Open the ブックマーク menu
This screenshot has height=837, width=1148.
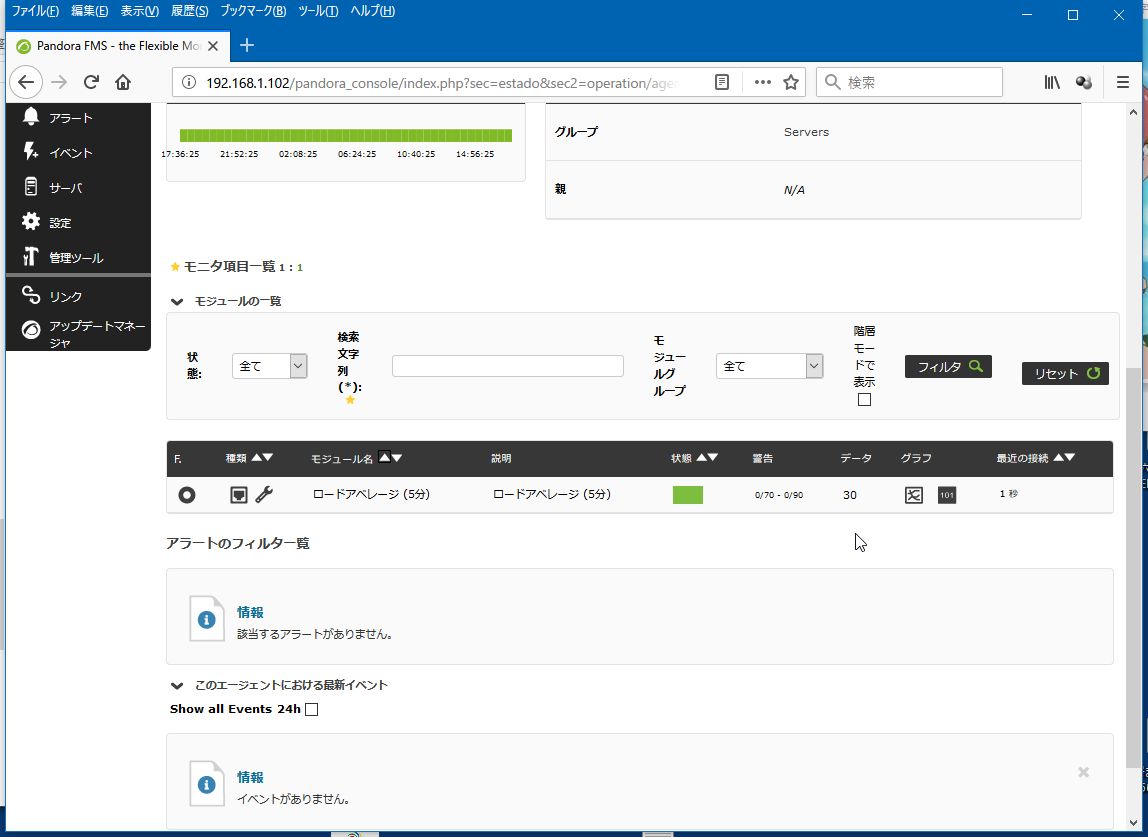pos(253,11)
